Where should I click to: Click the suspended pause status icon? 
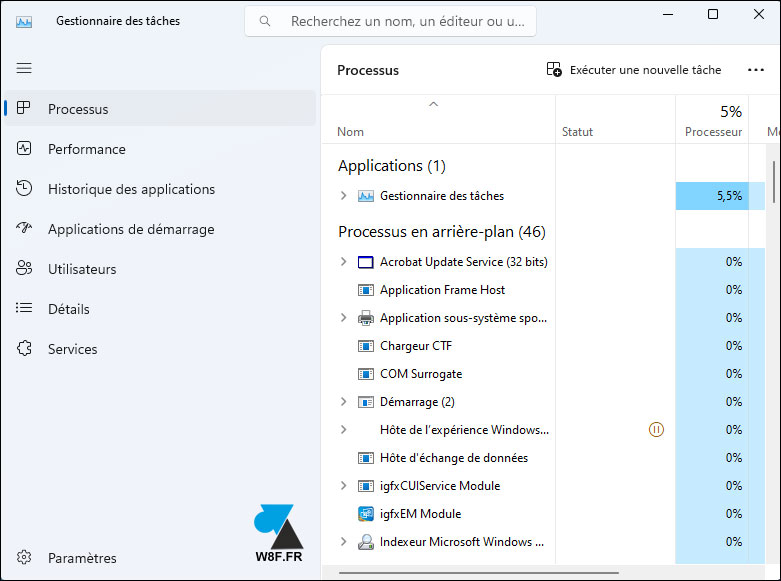coord(656,429)
